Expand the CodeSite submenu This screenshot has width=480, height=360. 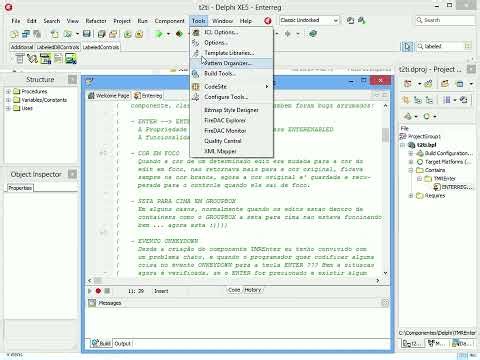(x=232, y=87)
